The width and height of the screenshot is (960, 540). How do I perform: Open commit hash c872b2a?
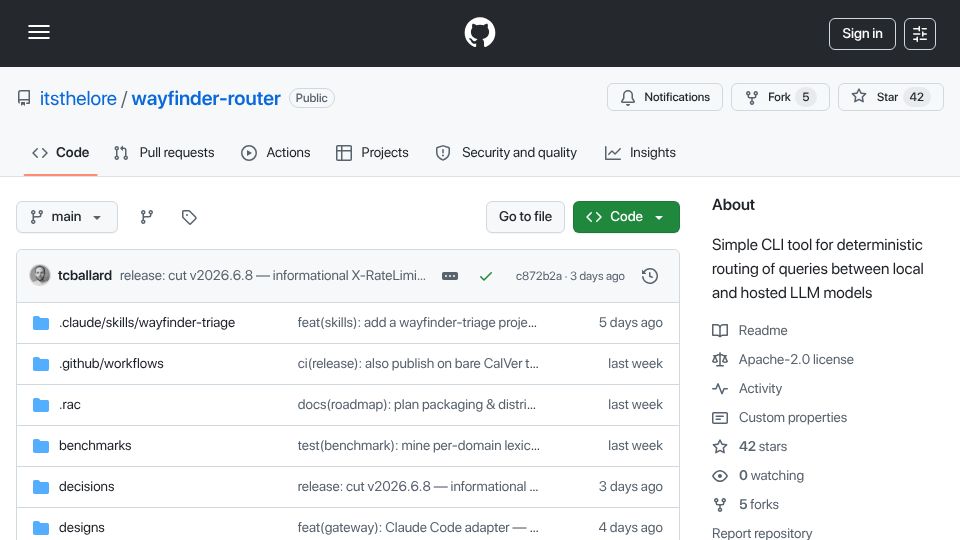538,276
